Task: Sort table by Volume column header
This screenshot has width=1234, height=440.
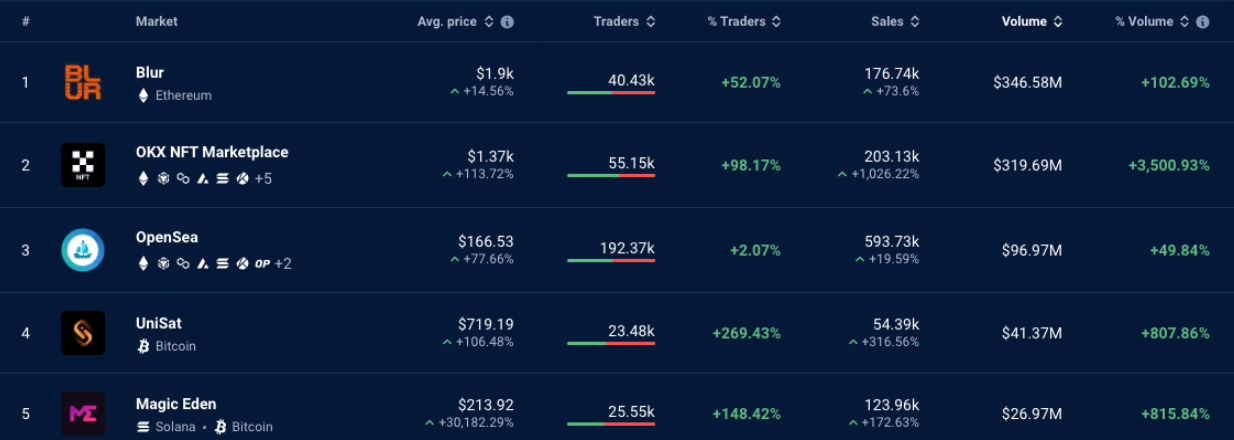Action: (1032, 22)
